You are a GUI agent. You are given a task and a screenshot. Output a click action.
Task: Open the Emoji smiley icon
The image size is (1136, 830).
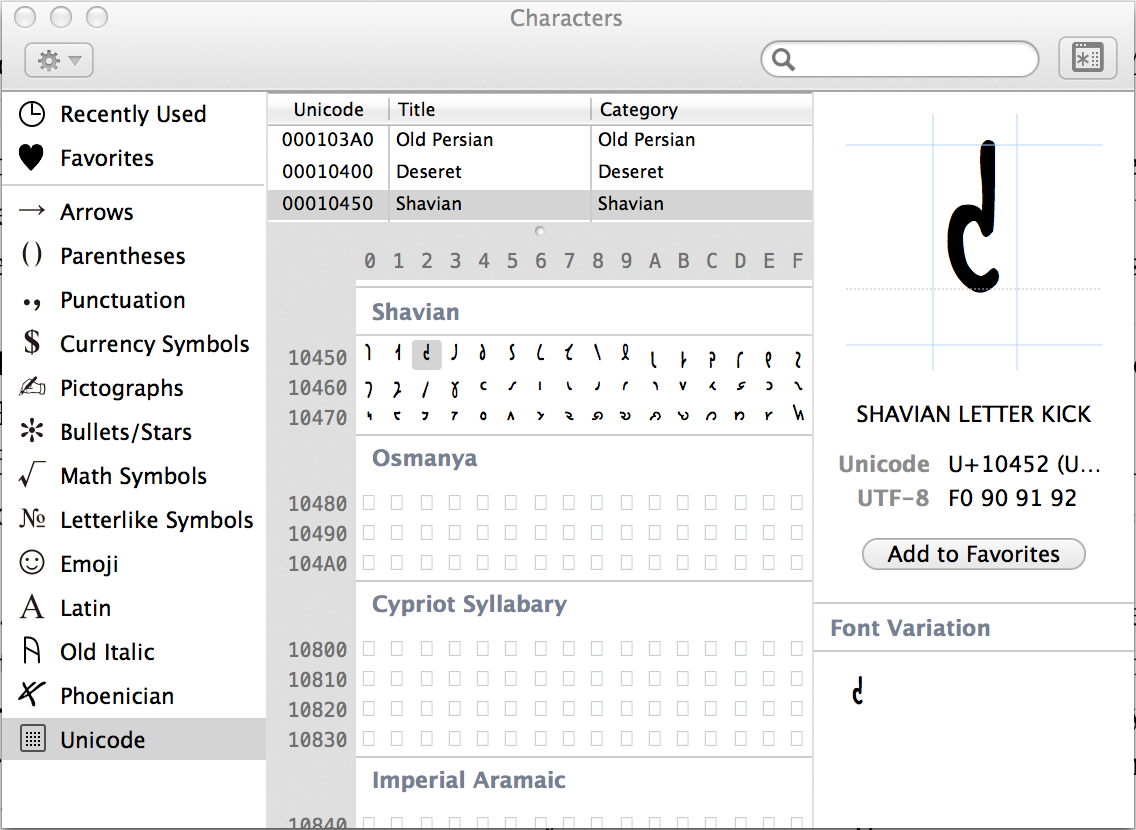[x=32, y=563]
